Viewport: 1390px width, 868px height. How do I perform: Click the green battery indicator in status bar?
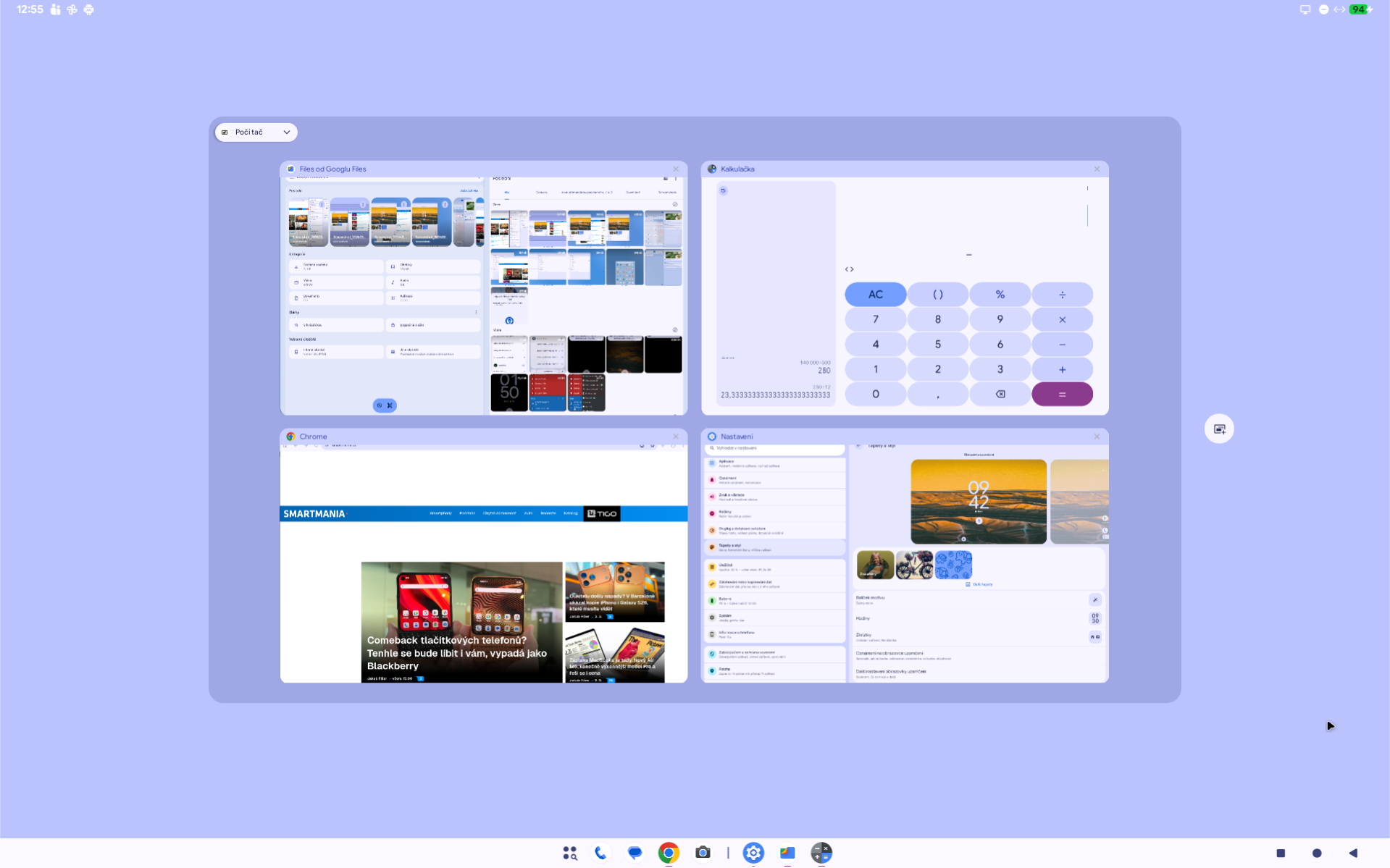(1360, 9)
